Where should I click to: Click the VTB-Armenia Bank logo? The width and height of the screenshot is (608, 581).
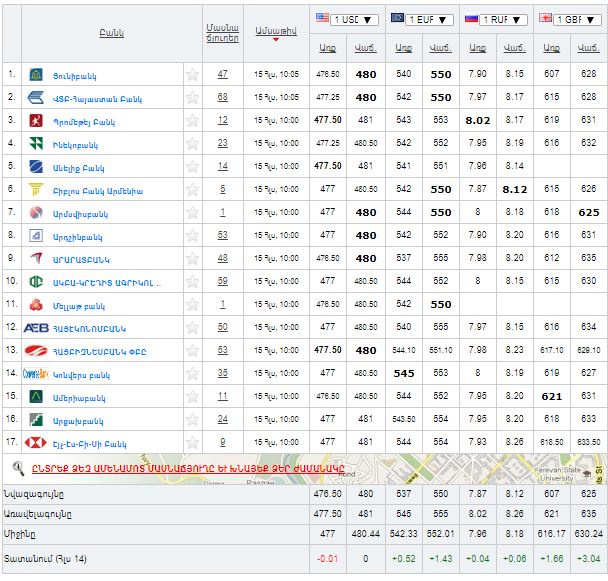pyautogui.click(x=35, y=97)
